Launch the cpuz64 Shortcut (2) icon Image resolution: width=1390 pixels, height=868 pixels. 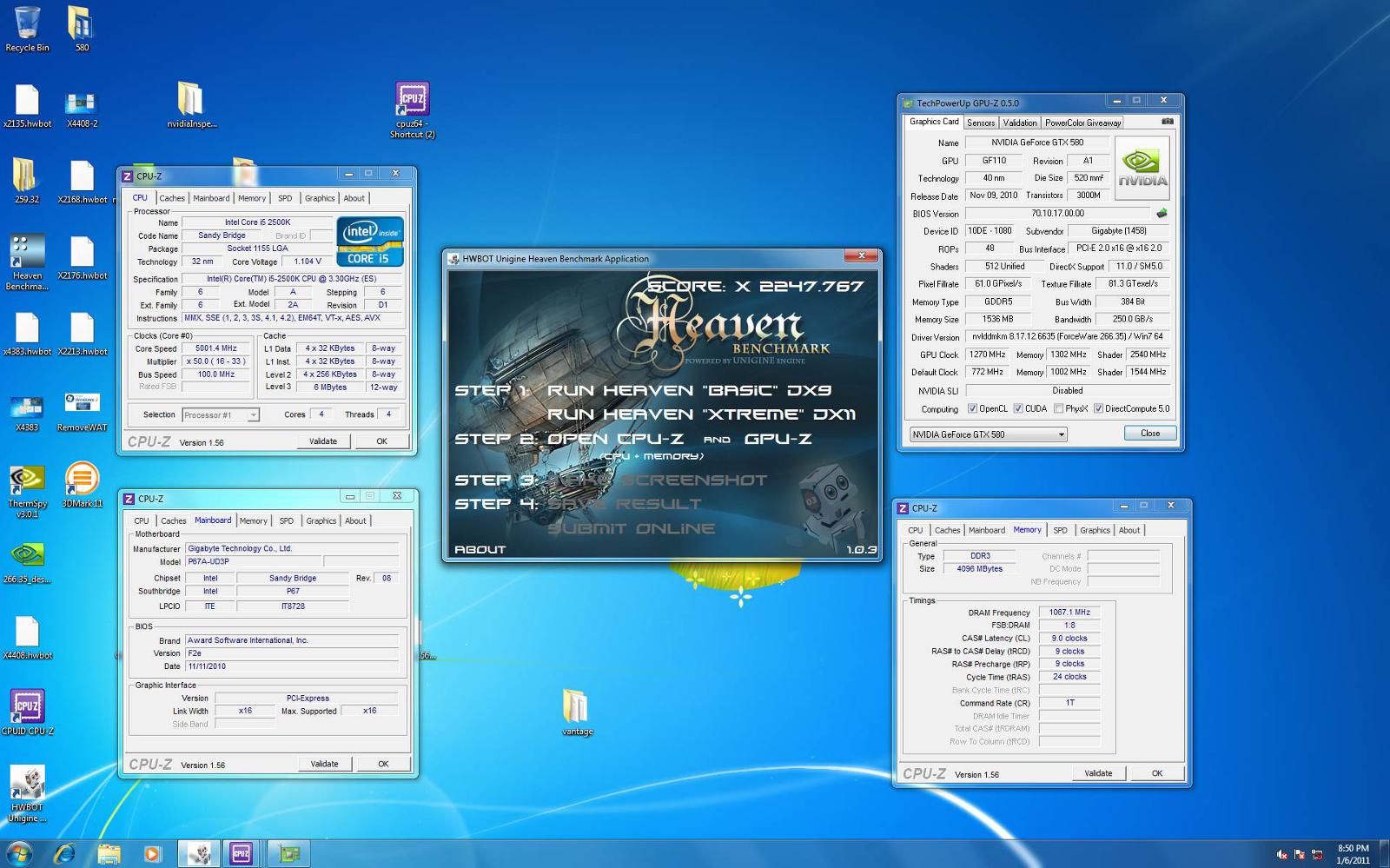click(412, 109)
